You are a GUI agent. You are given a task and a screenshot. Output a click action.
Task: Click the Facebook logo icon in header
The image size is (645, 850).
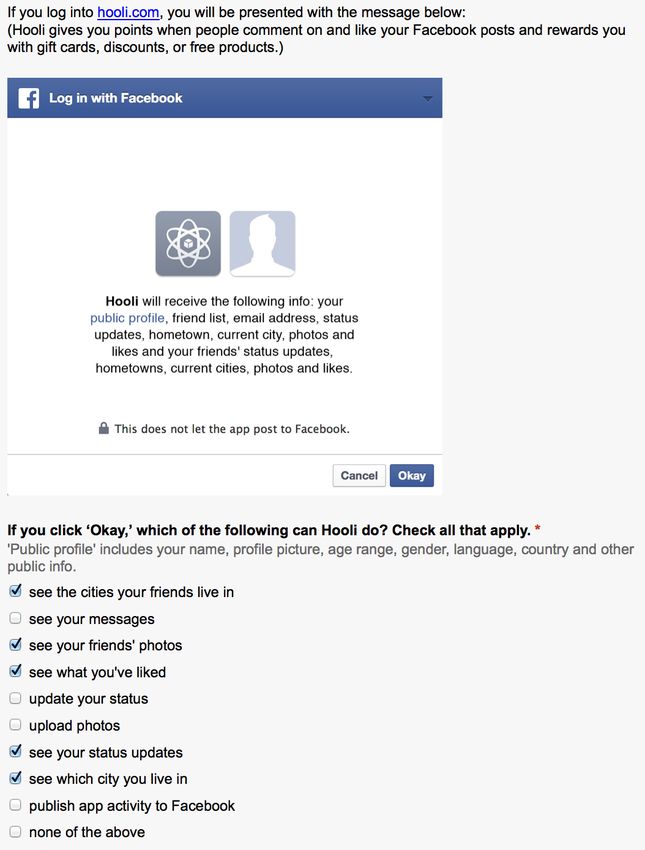click(x=28, y=99)
